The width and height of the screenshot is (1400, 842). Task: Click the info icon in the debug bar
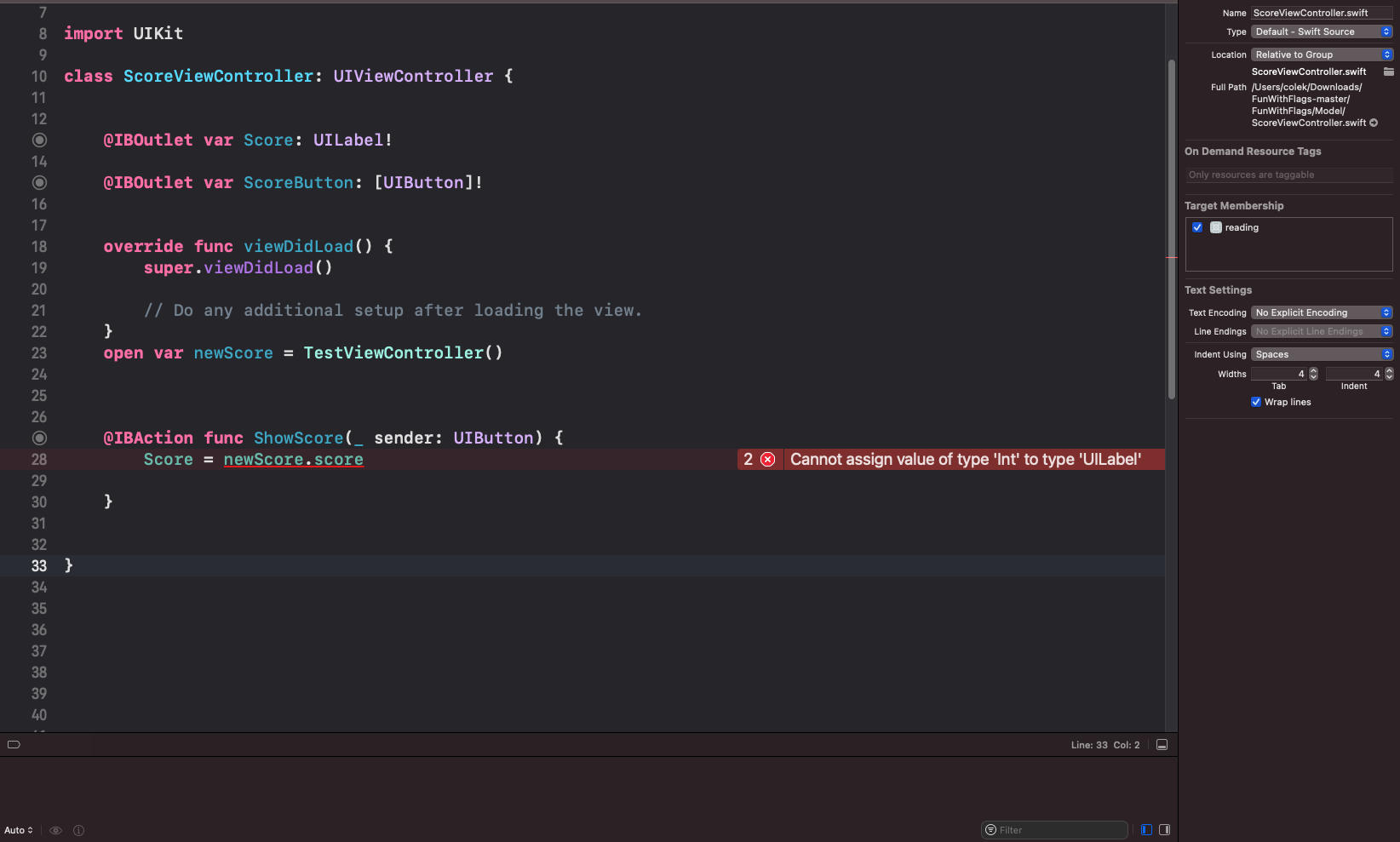tap(79, 831)
